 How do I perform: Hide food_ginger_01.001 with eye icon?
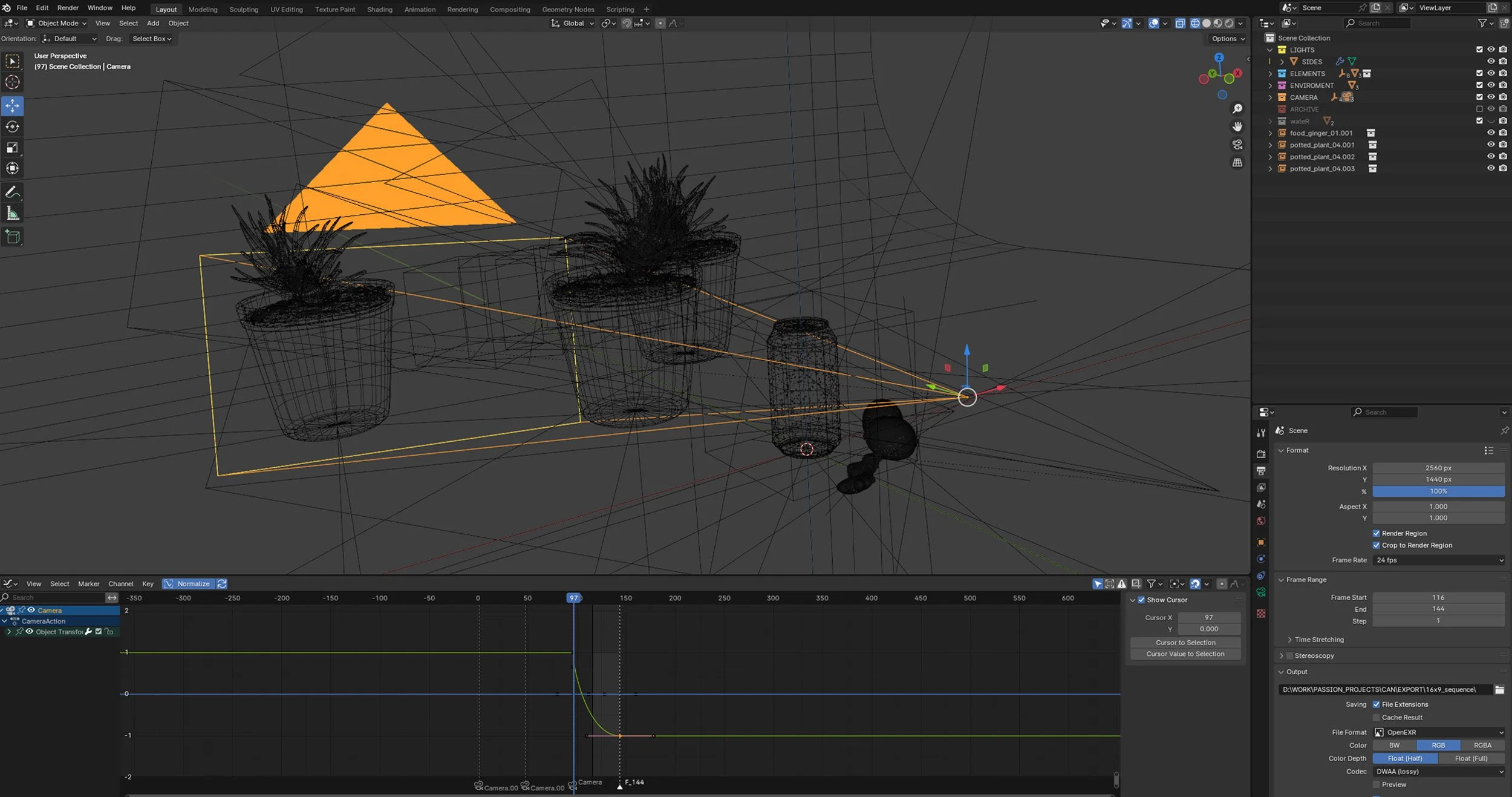[x=1491, y=133]
